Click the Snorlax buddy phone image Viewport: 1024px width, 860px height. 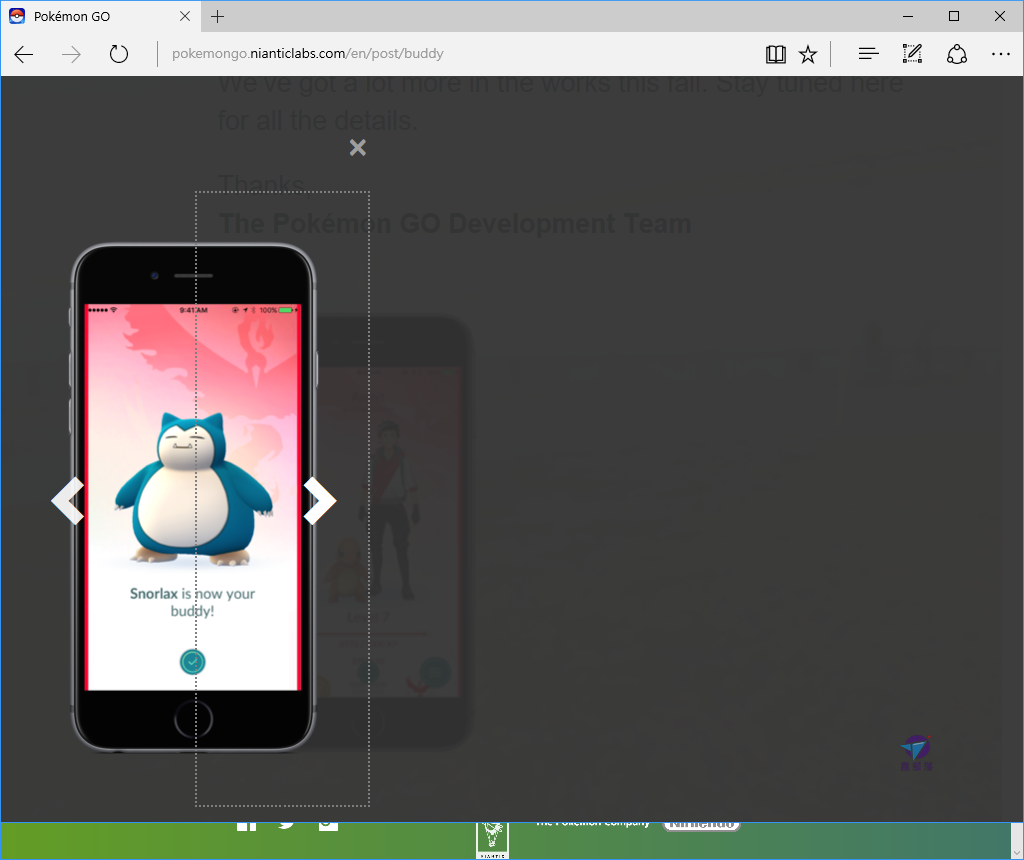tap(193, 499)
